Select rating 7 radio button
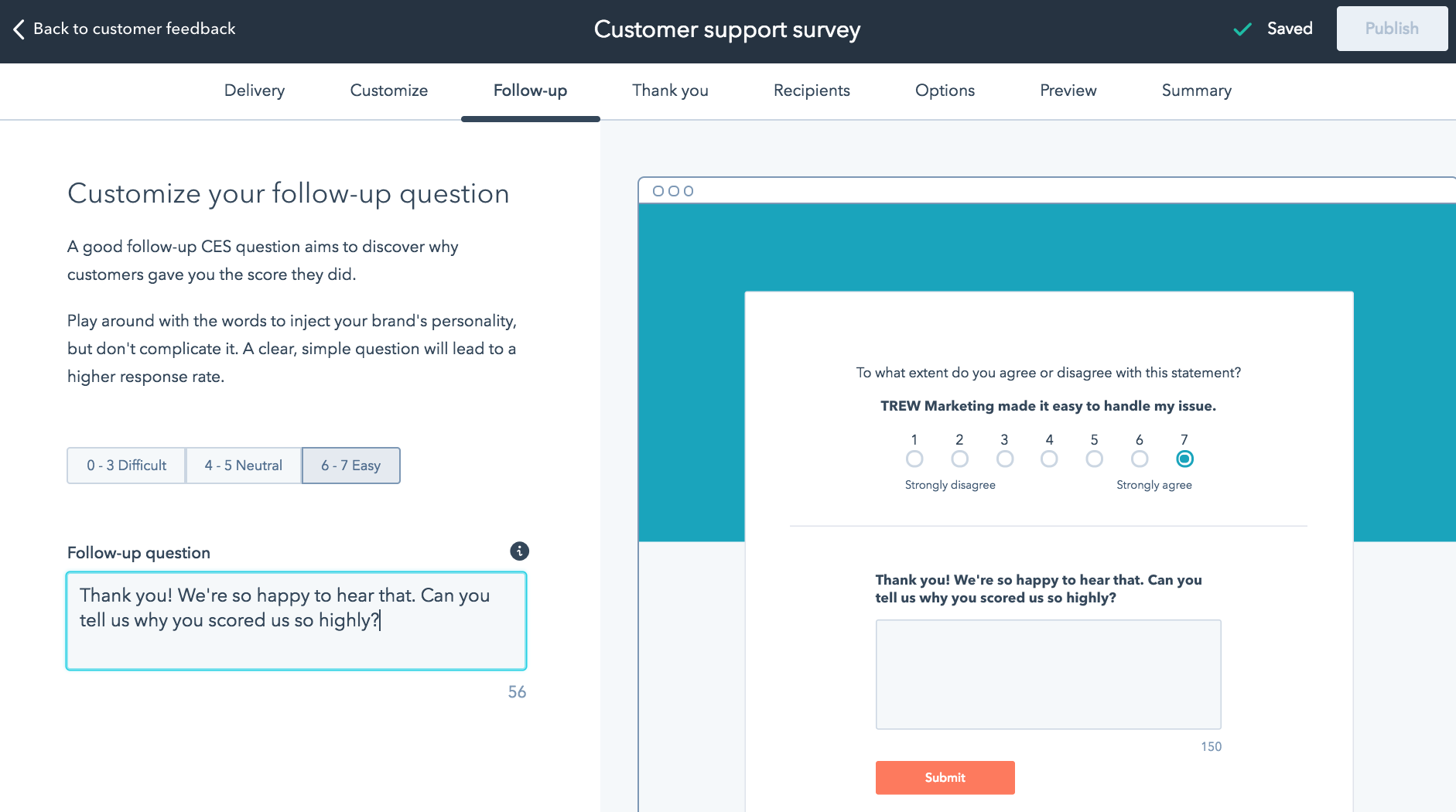 coord(1184,459)
